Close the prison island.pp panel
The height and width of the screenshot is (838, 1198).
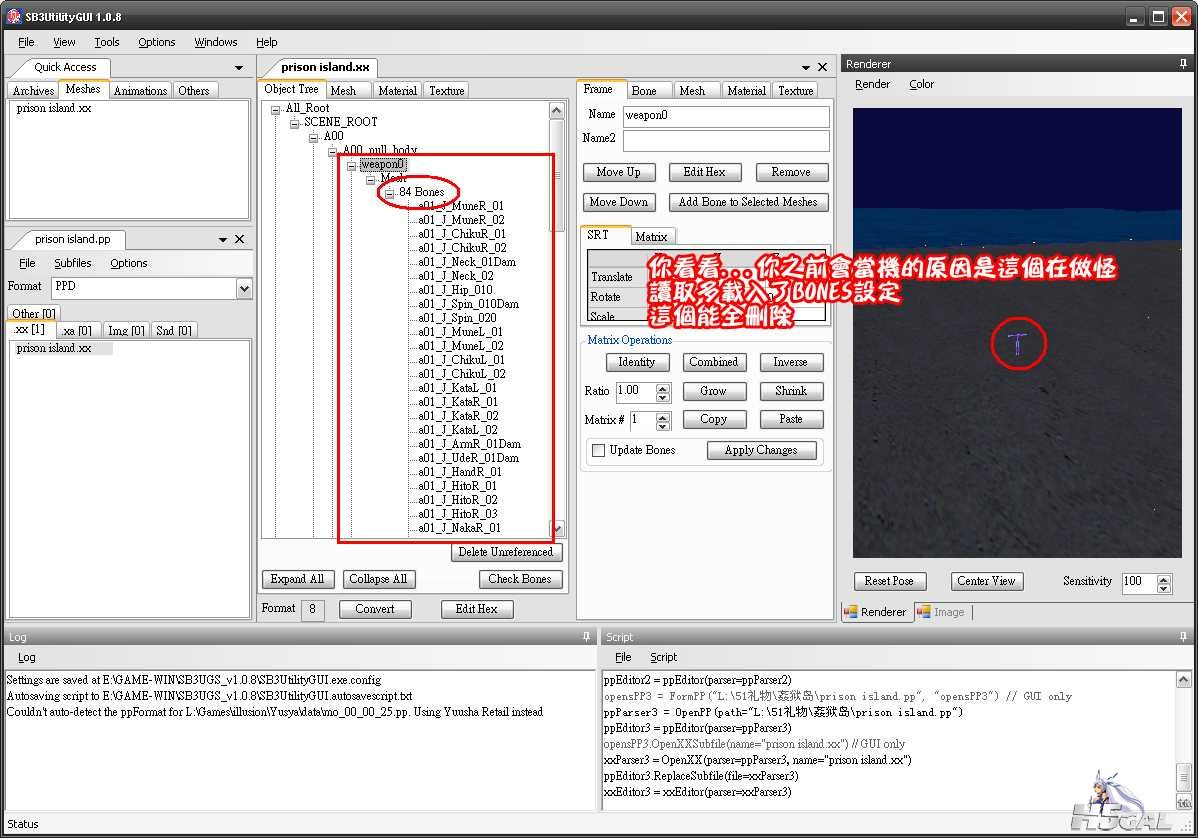click(239, 239)
